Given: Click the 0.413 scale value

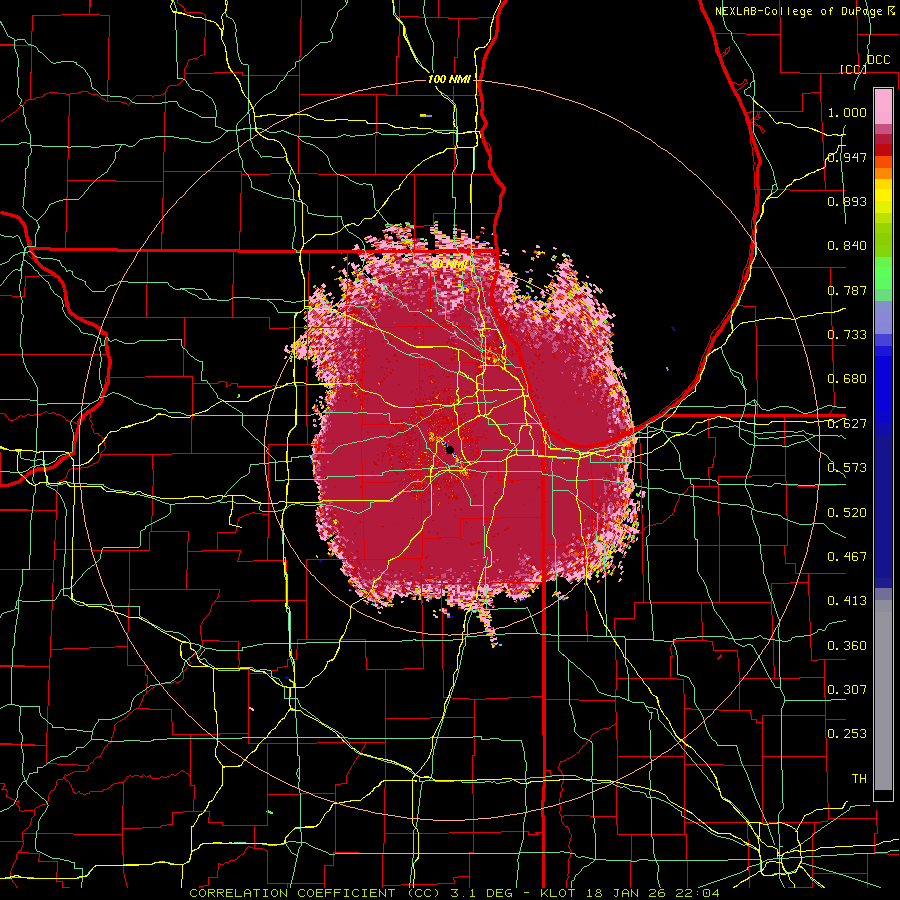Looking at the screenshot, I should pos(847,601).
